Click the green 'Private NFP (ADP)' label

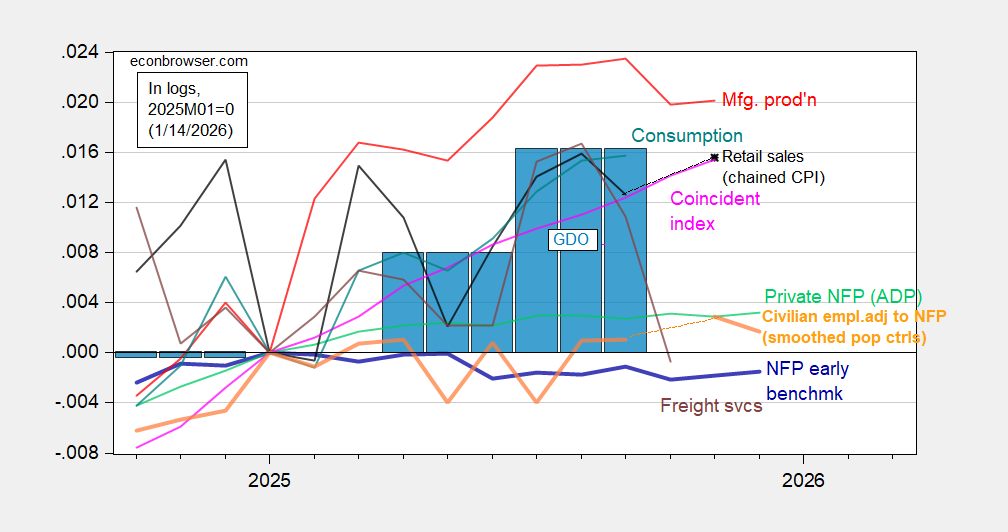[x=842, y=296]
